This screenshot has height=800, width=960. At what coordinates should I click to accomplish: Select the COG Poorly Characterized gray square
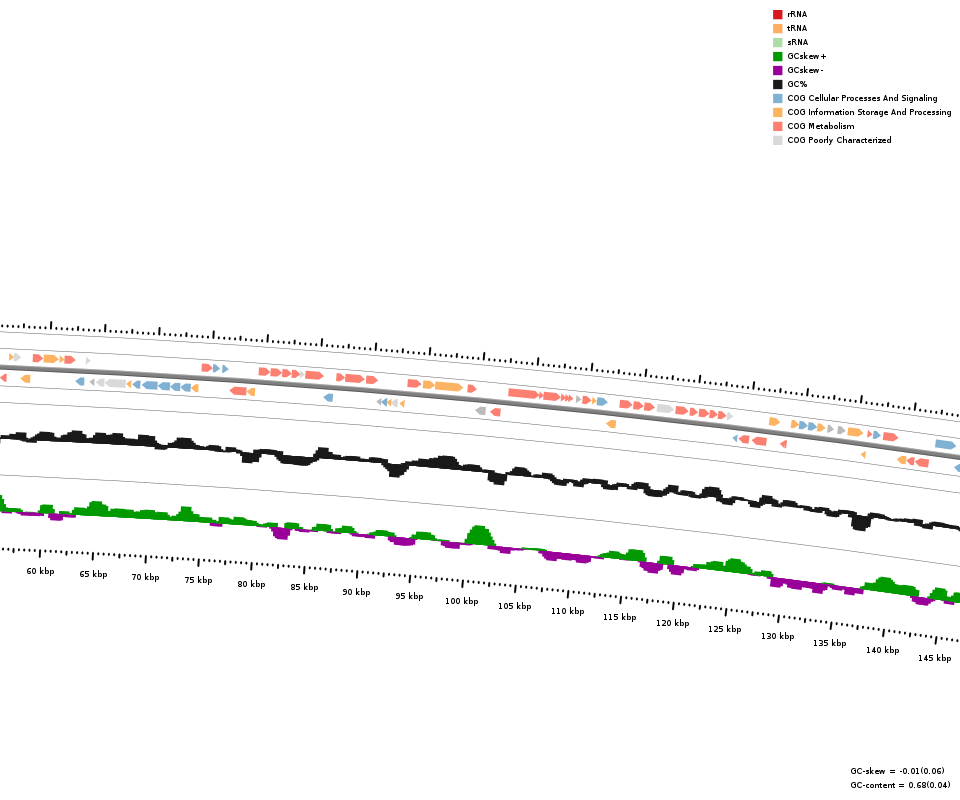click(777, 140)
